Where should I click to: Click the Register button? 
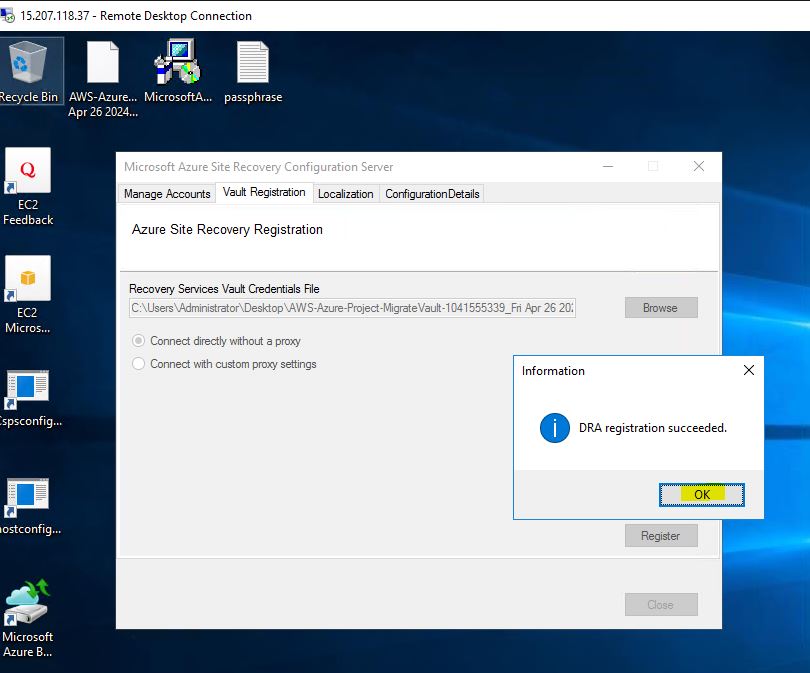[660, 536]
